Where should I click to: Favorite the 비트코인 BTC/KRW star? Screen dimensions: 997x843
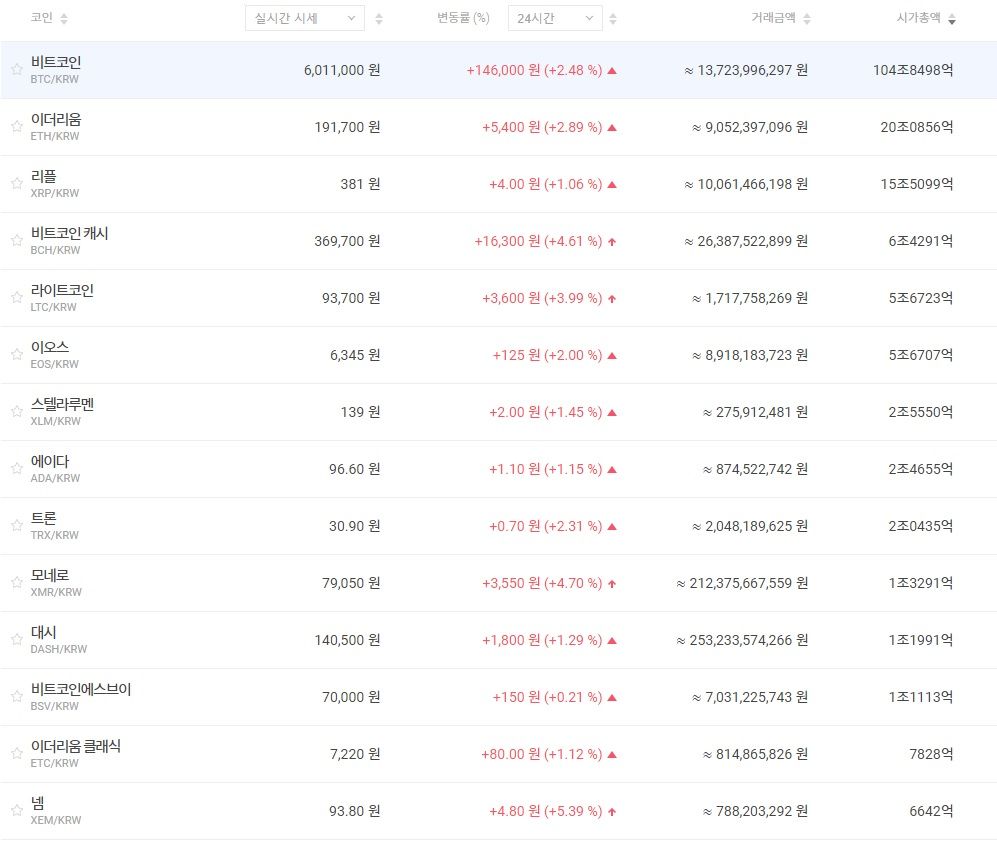pyautogui.click(x=17, y=69)
